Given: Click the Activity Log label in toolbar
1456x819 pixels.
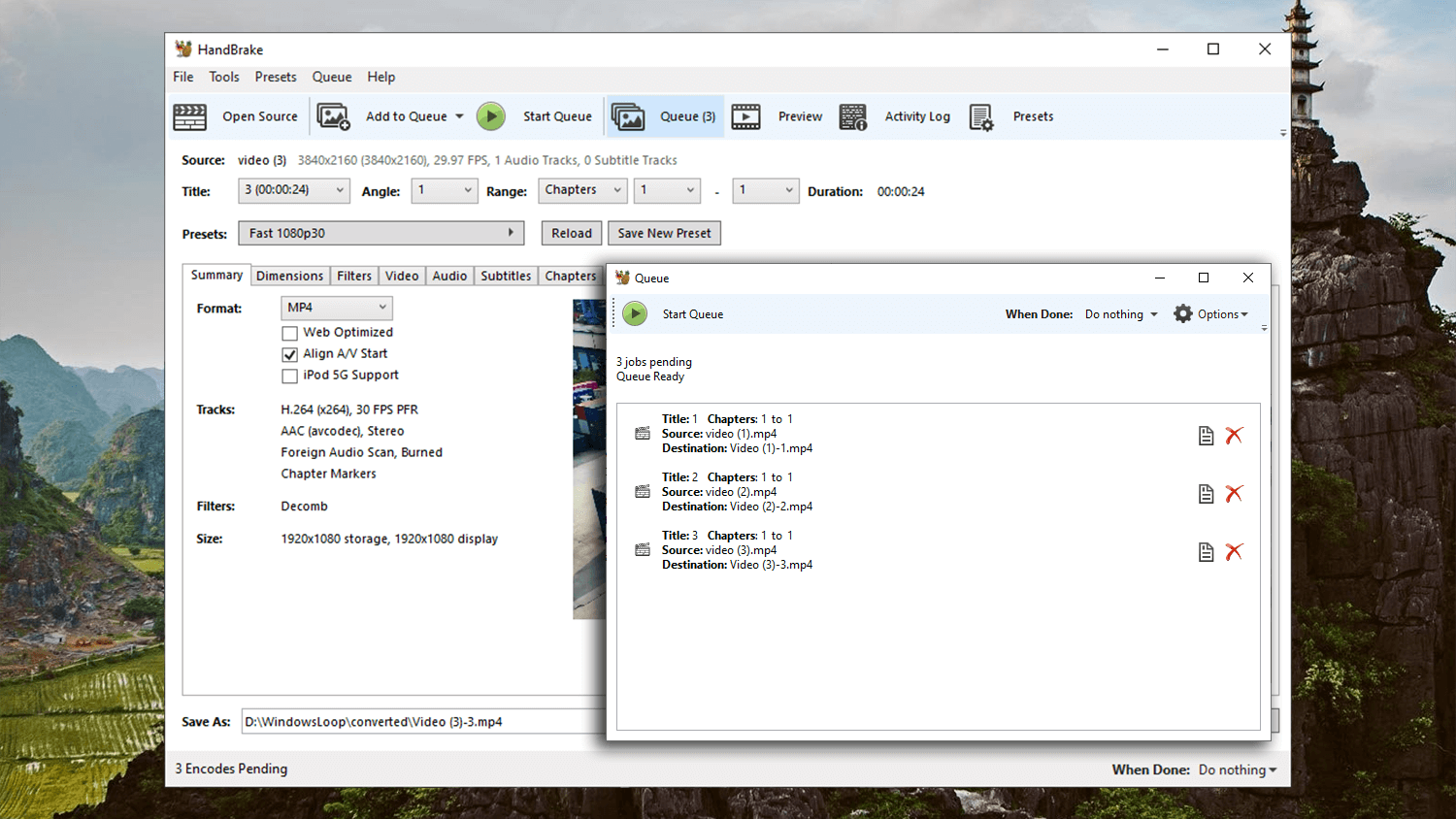Looking at the screenshot, I should pos(917,116).
